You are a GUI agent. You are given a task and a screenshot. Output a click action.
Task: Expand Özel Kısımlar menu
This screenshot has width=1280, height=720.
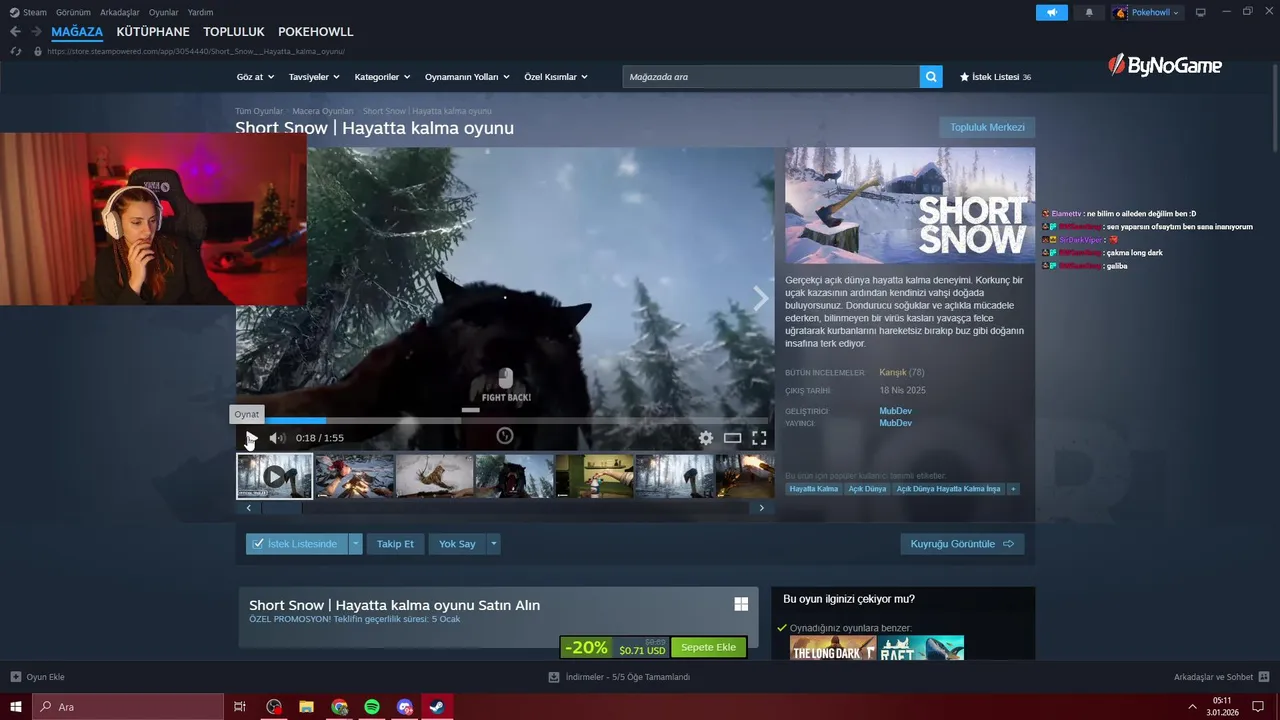point(556,77)
